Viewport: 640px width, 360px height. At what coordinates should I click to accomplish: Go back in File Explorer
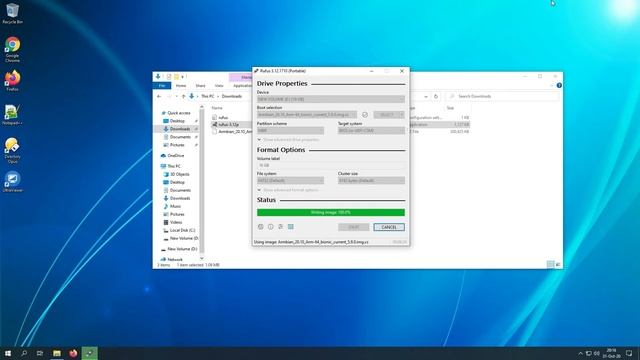[x=159, y=96]
